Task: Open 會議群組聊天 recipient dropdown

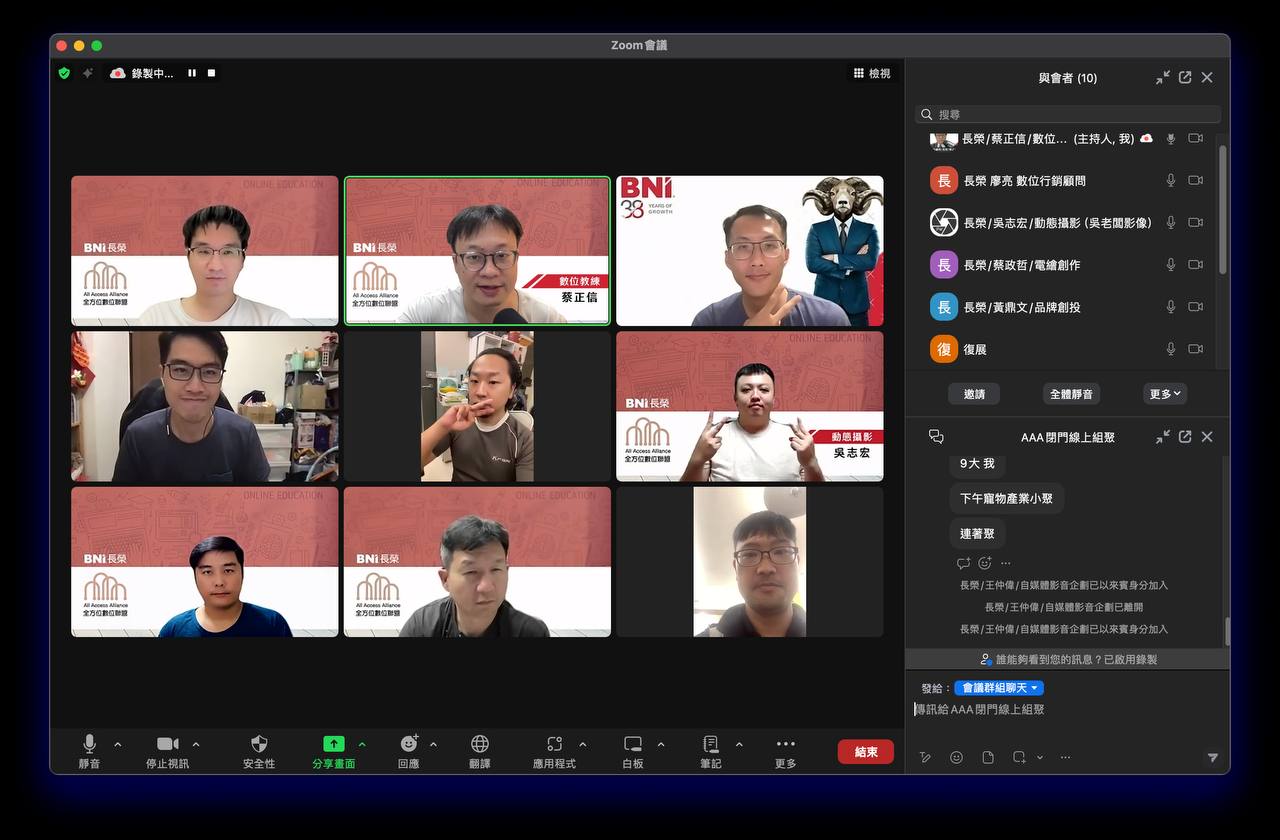Action: click(x=999, y=688)
